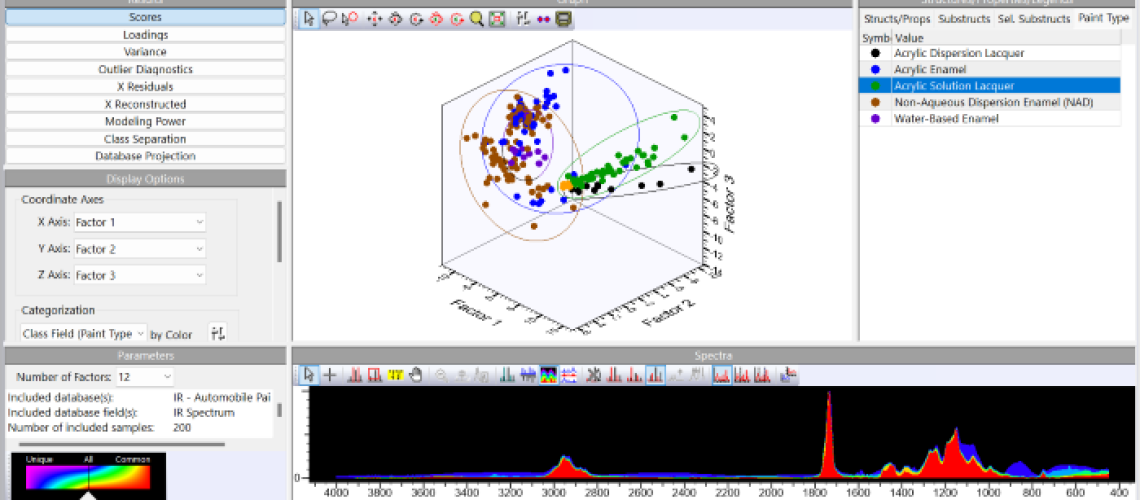Click the blue overlapped spectra icon
The image size is (1140, 500).
click(529, 375)
